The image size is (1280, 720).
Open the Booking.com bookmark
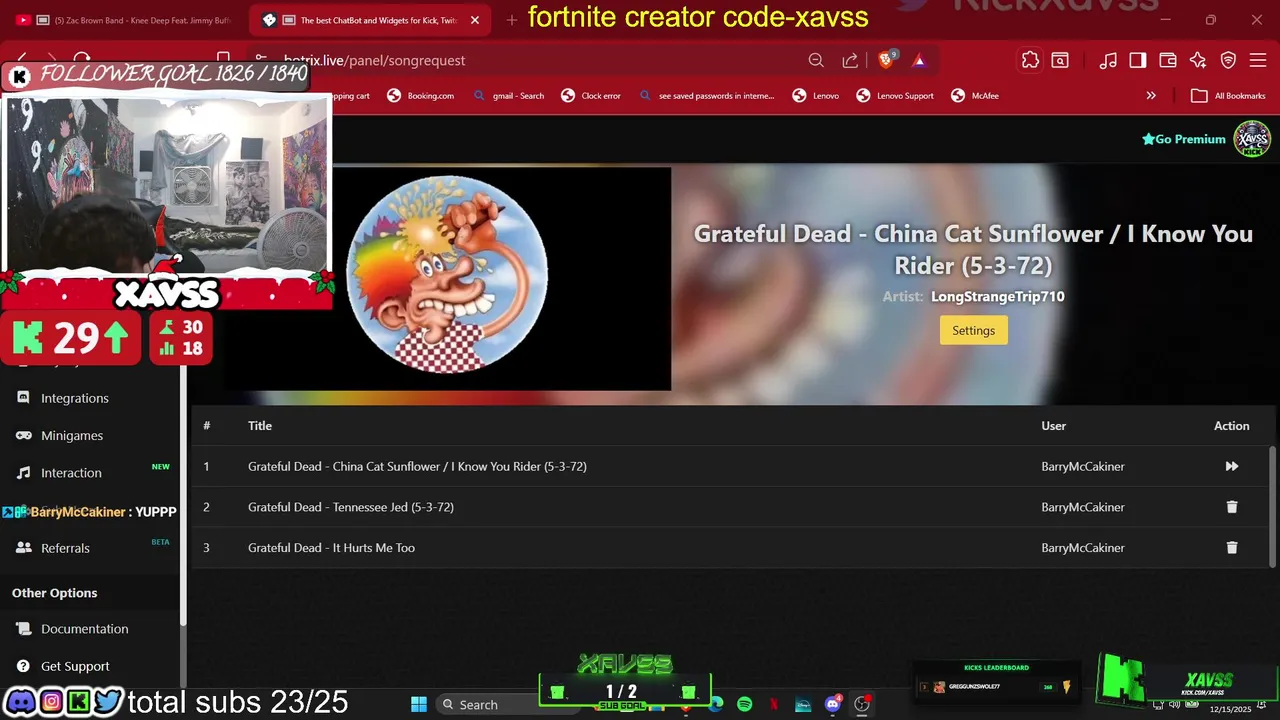[x=421, y=96]
